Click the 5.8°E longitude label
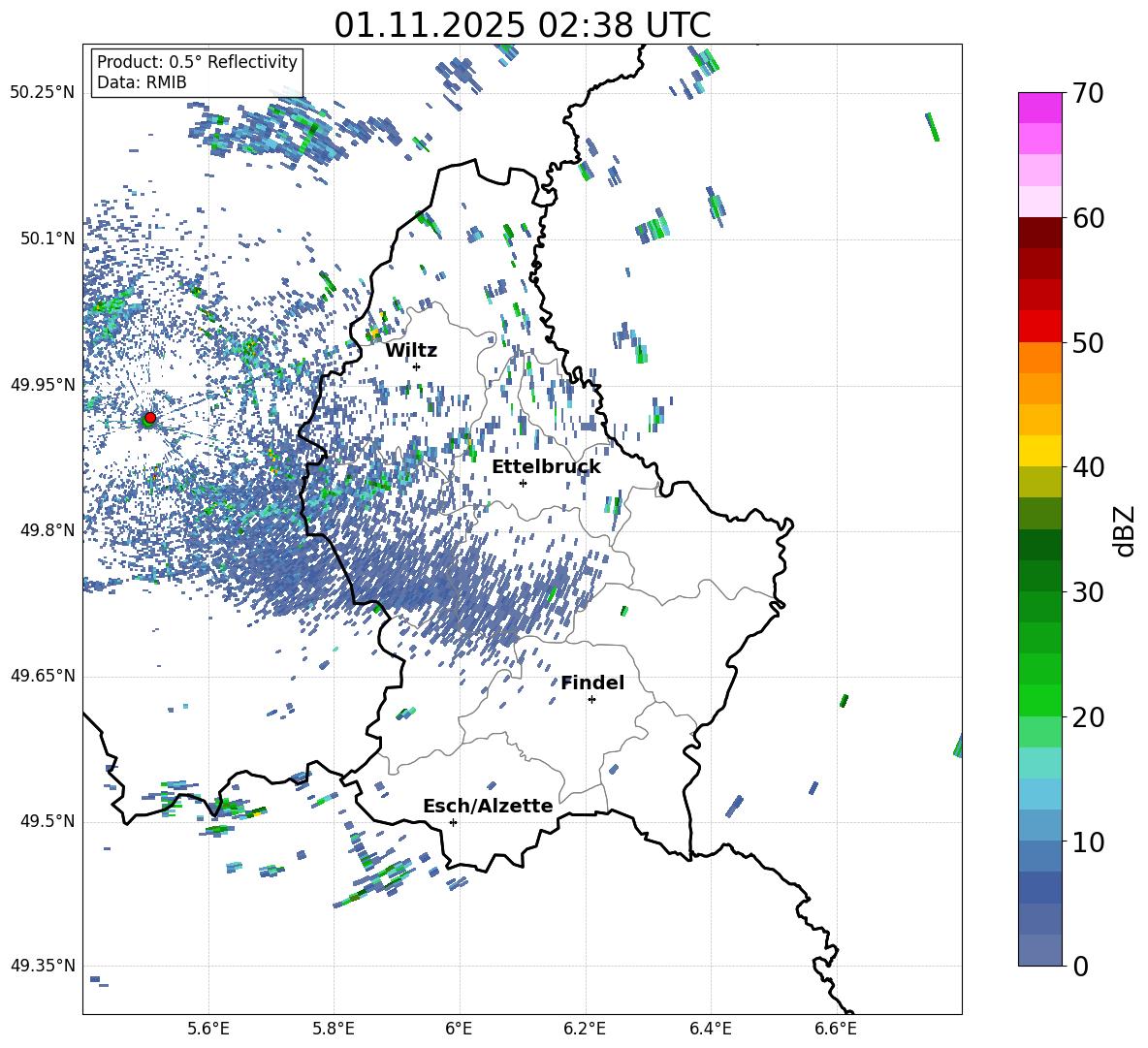This screenshot has width=1148, height=1048. coord(334,1029)
